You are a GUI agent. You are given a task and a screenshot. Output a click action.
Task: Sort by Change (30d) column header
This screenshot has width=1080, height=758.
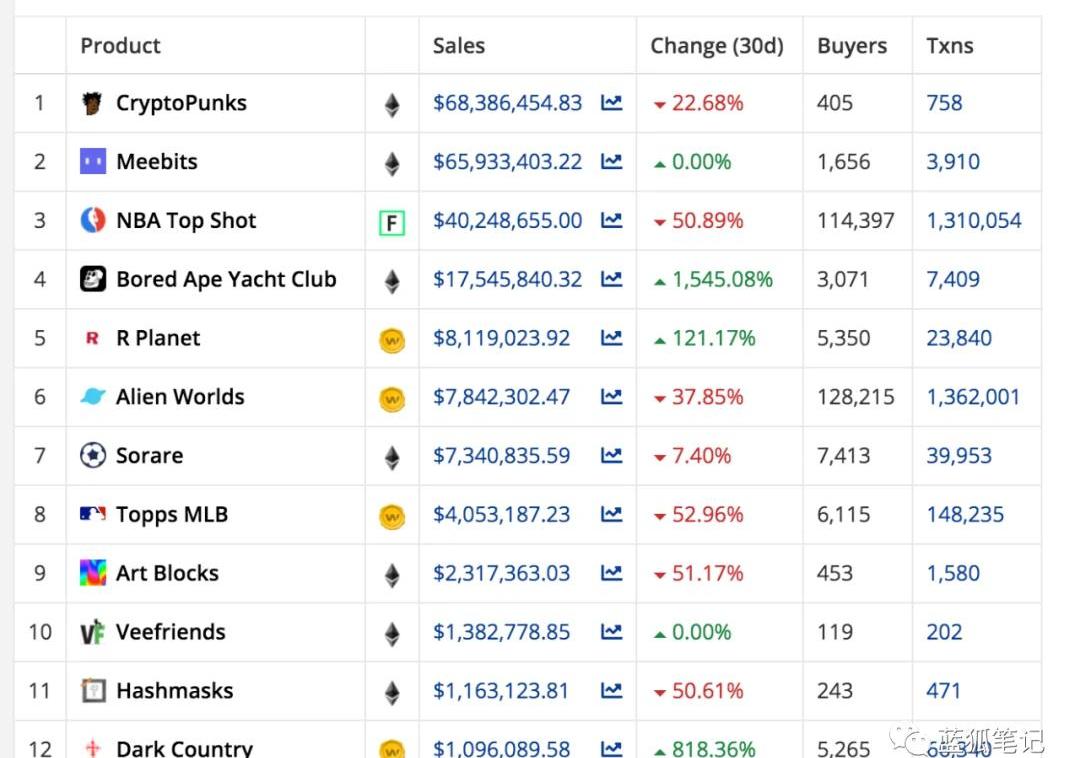[716, 46]
